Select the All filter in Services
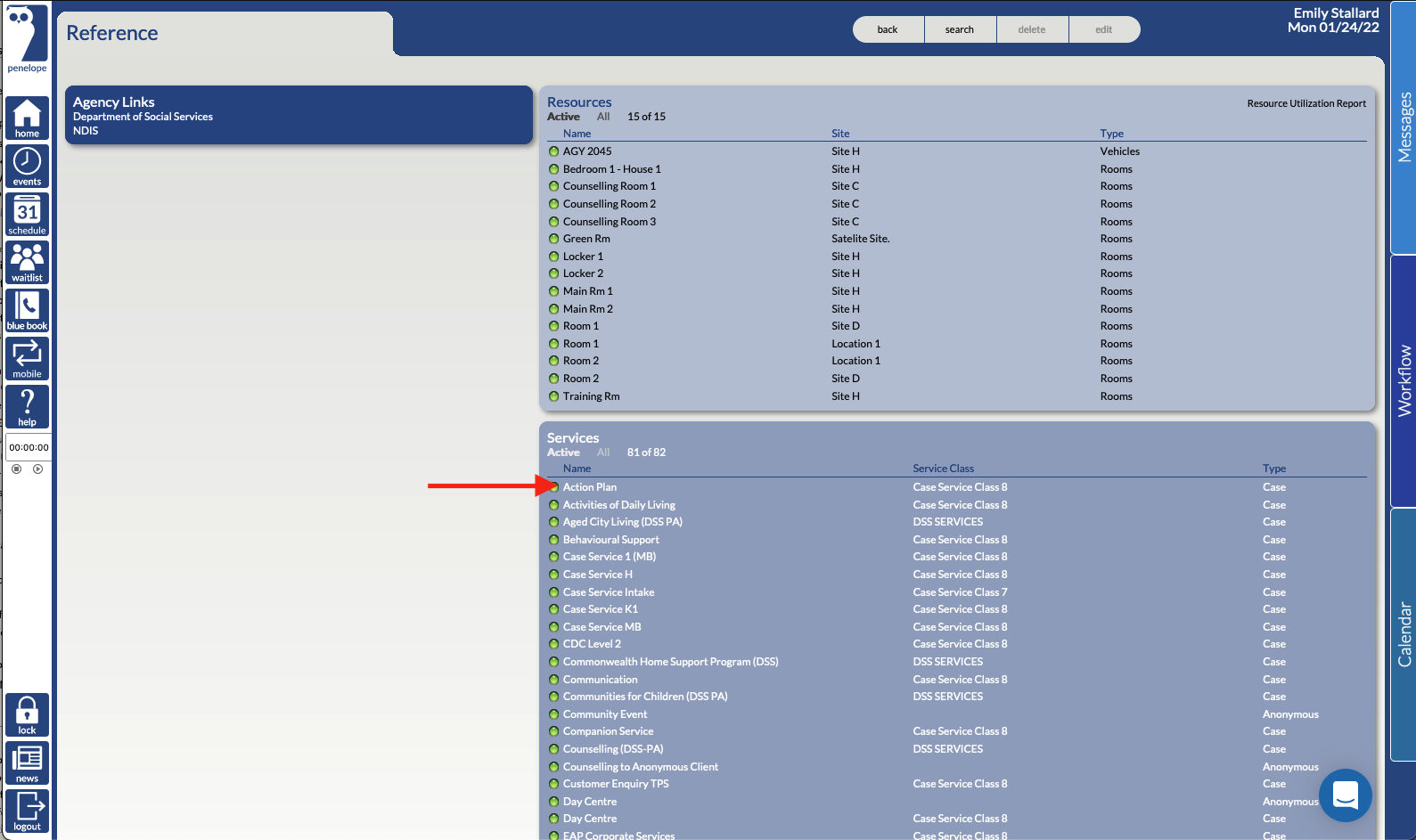Image resolution: width=1416 pixels, height=840 pixels. point(603,453)
